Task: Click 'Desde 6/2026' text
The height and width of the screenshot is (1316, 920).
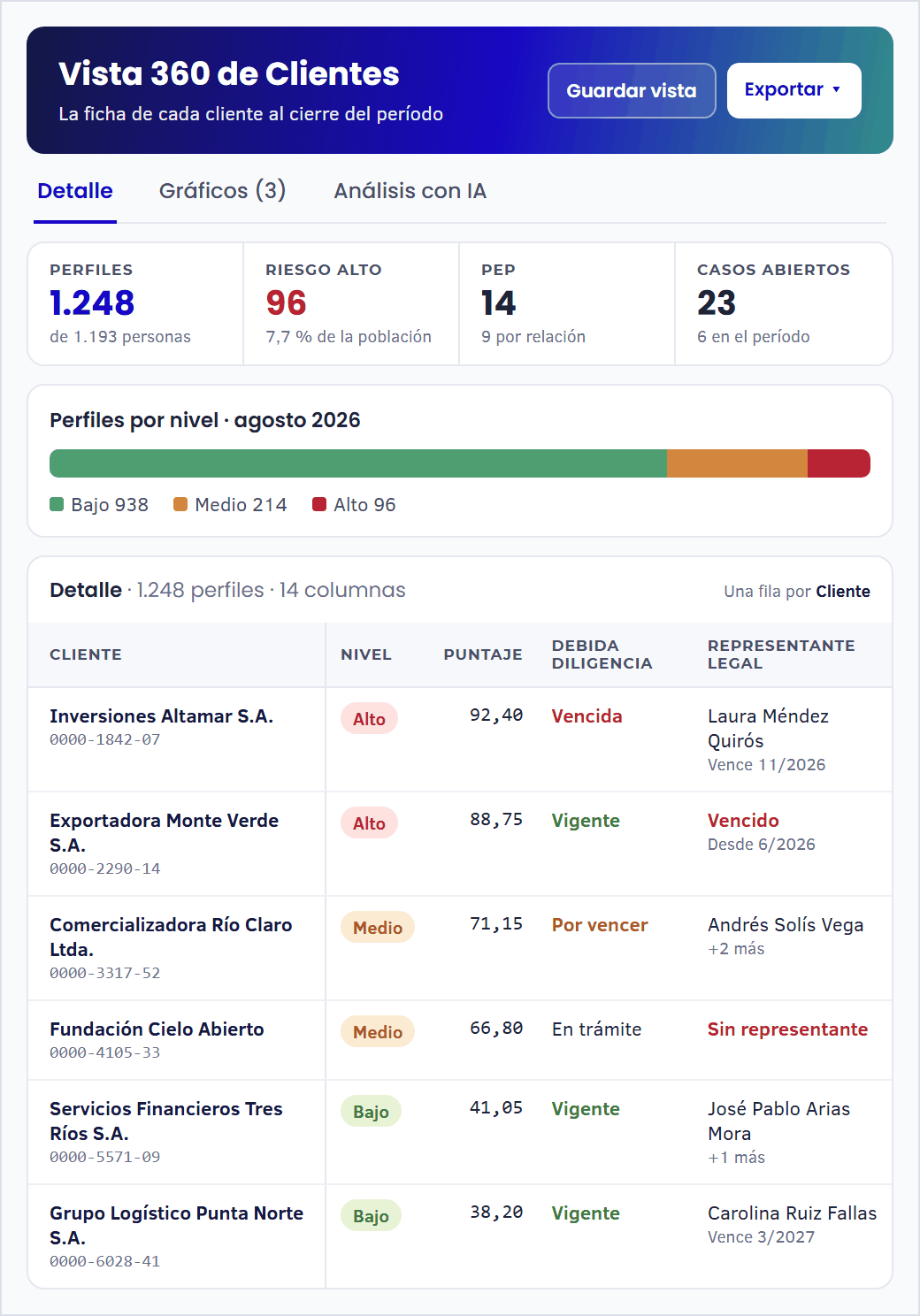Action: click(x=761, y=845)
